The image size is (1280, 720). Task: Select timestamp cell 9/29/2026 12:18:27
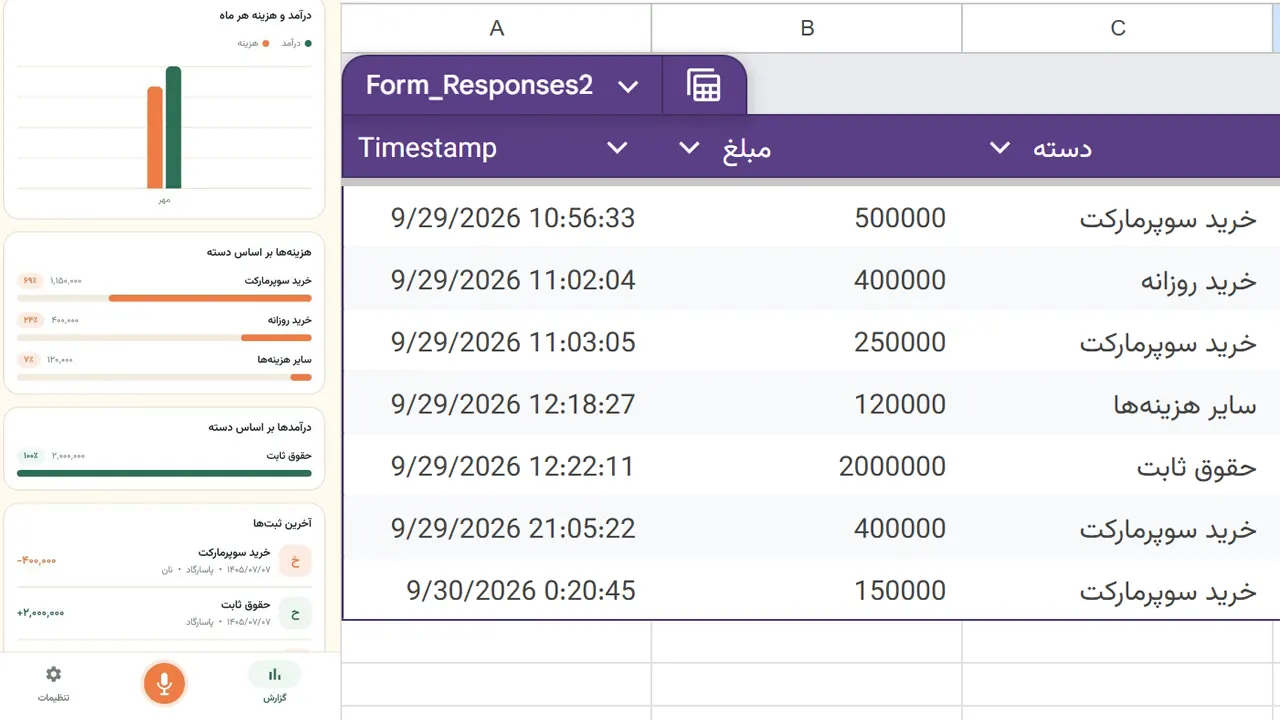pyautogui.click(x=497, y=404)
